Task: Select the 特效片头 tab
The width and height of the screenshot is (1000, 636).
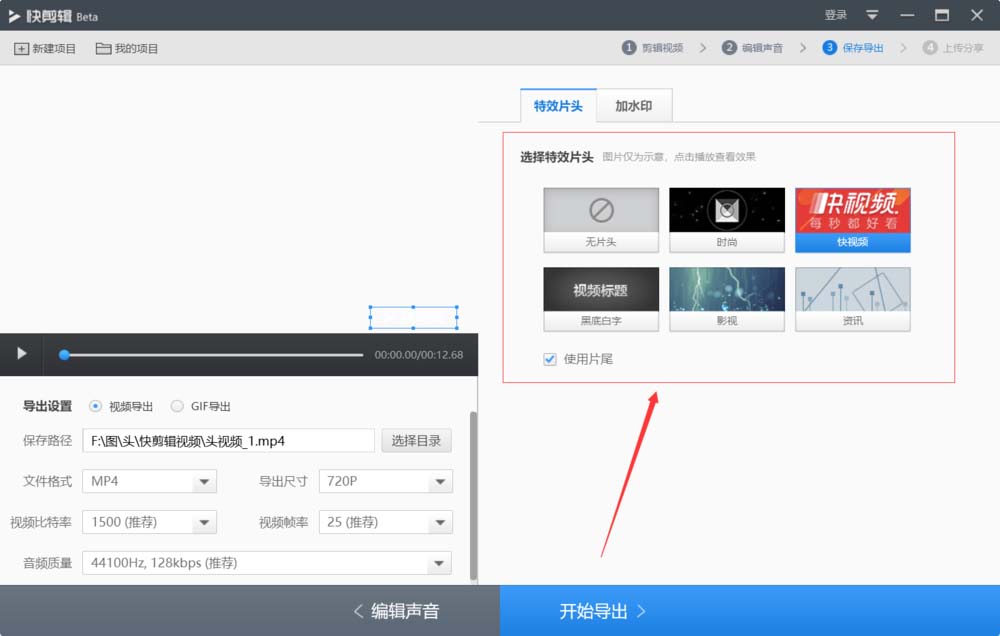Action: click(x=557, y=106)
